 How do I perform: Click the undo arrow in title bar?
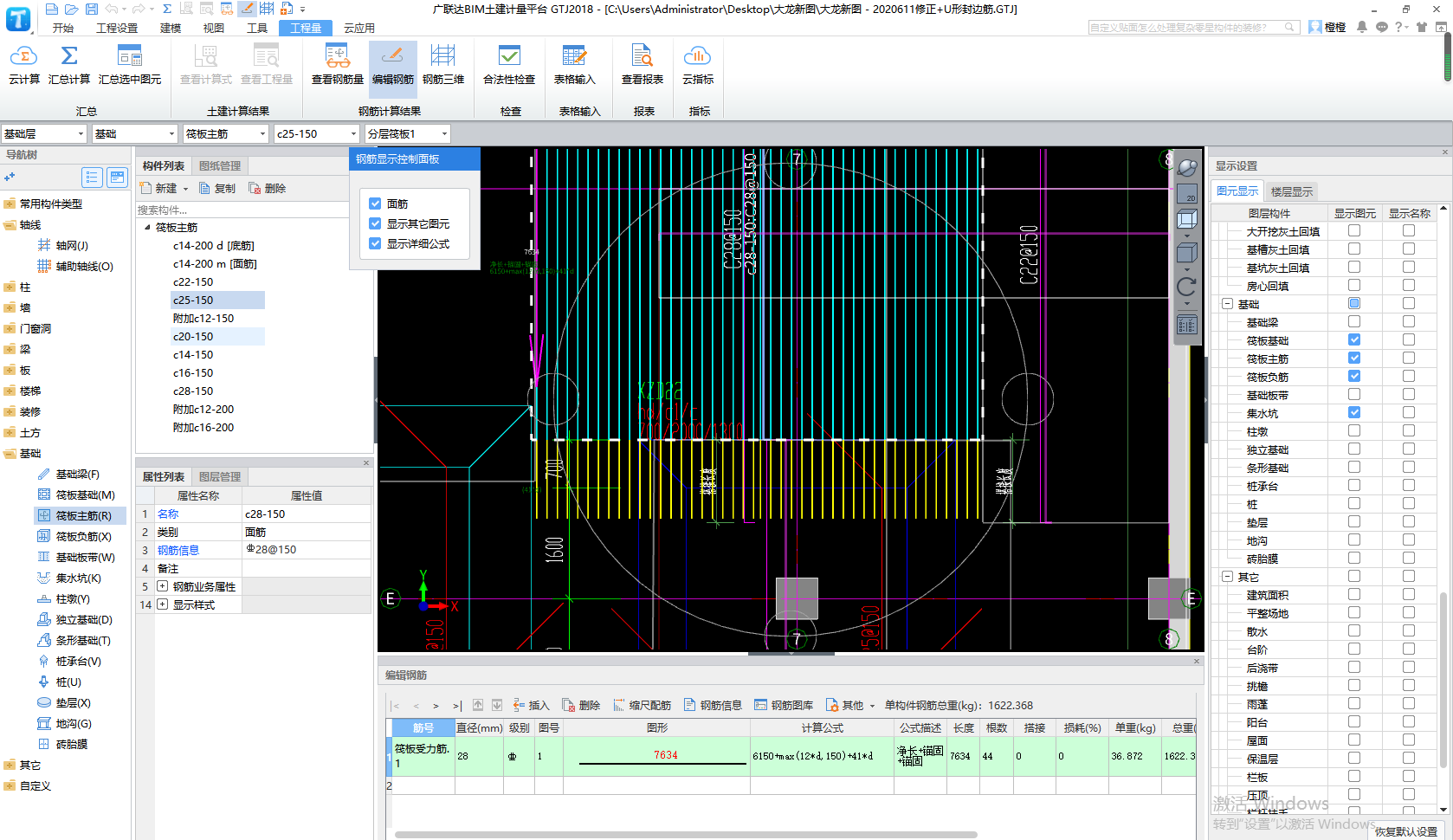point(112,9)
